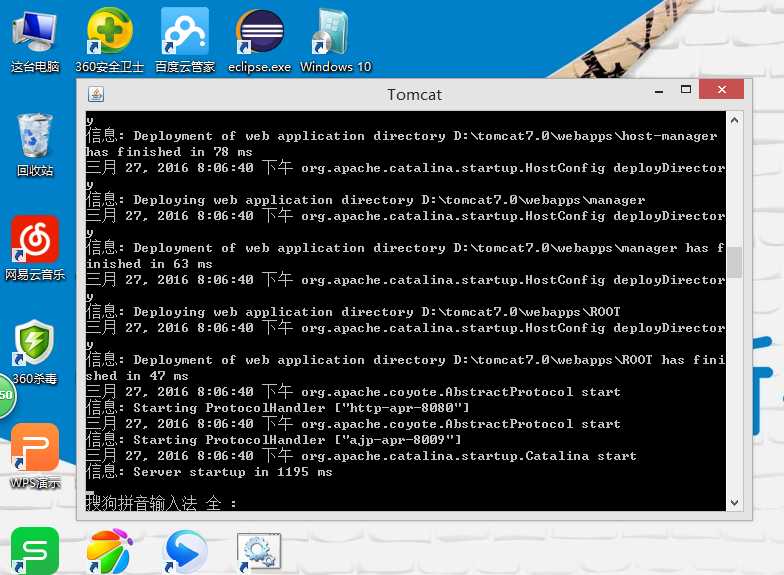Click the 'has finished in 78 ms' text
The image size is (784, 575).
[x=169, y=152]
